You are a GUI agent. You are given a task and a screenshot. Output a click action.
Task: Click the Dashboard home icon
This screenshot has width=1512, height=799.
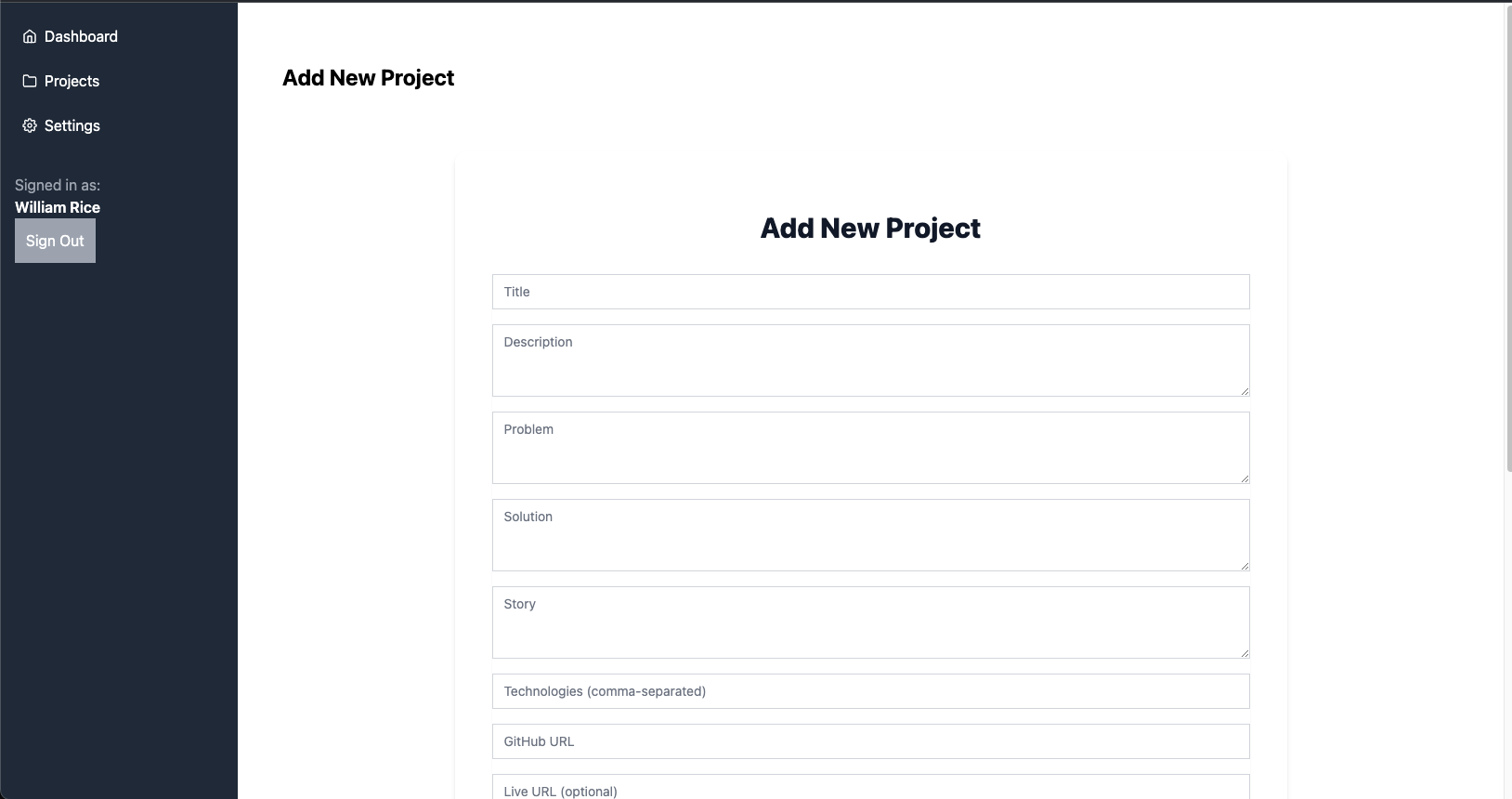pyautogui.click(x=30, y=36)
